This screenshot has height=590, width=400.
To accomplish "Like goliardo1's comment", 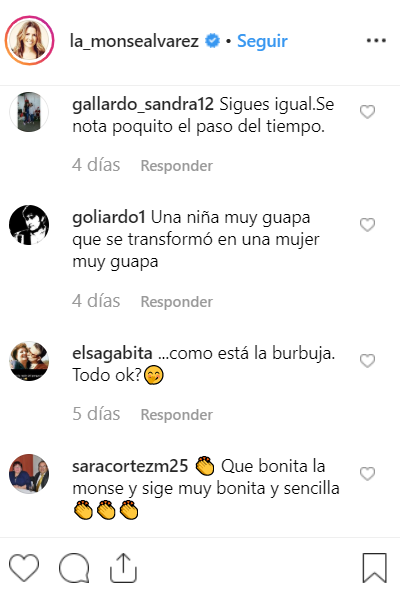I will point(367,225).
